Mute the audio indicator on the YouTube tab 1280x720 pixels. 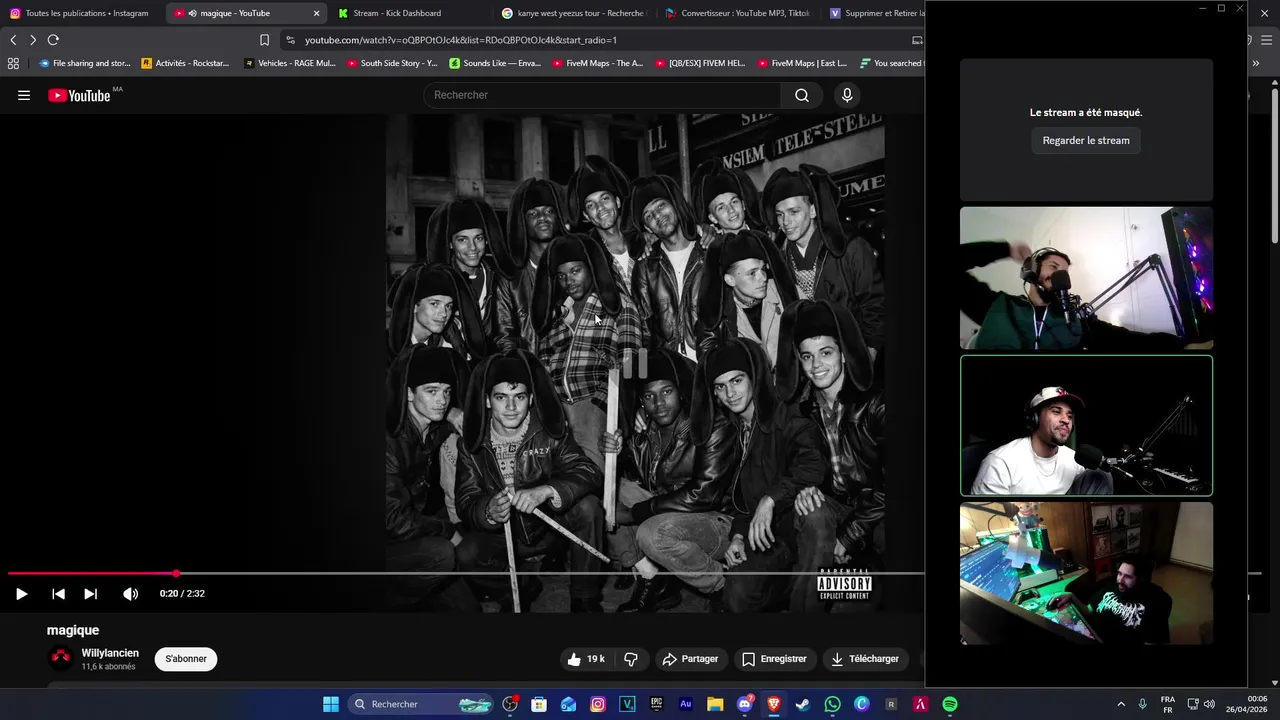pos(192,13)
